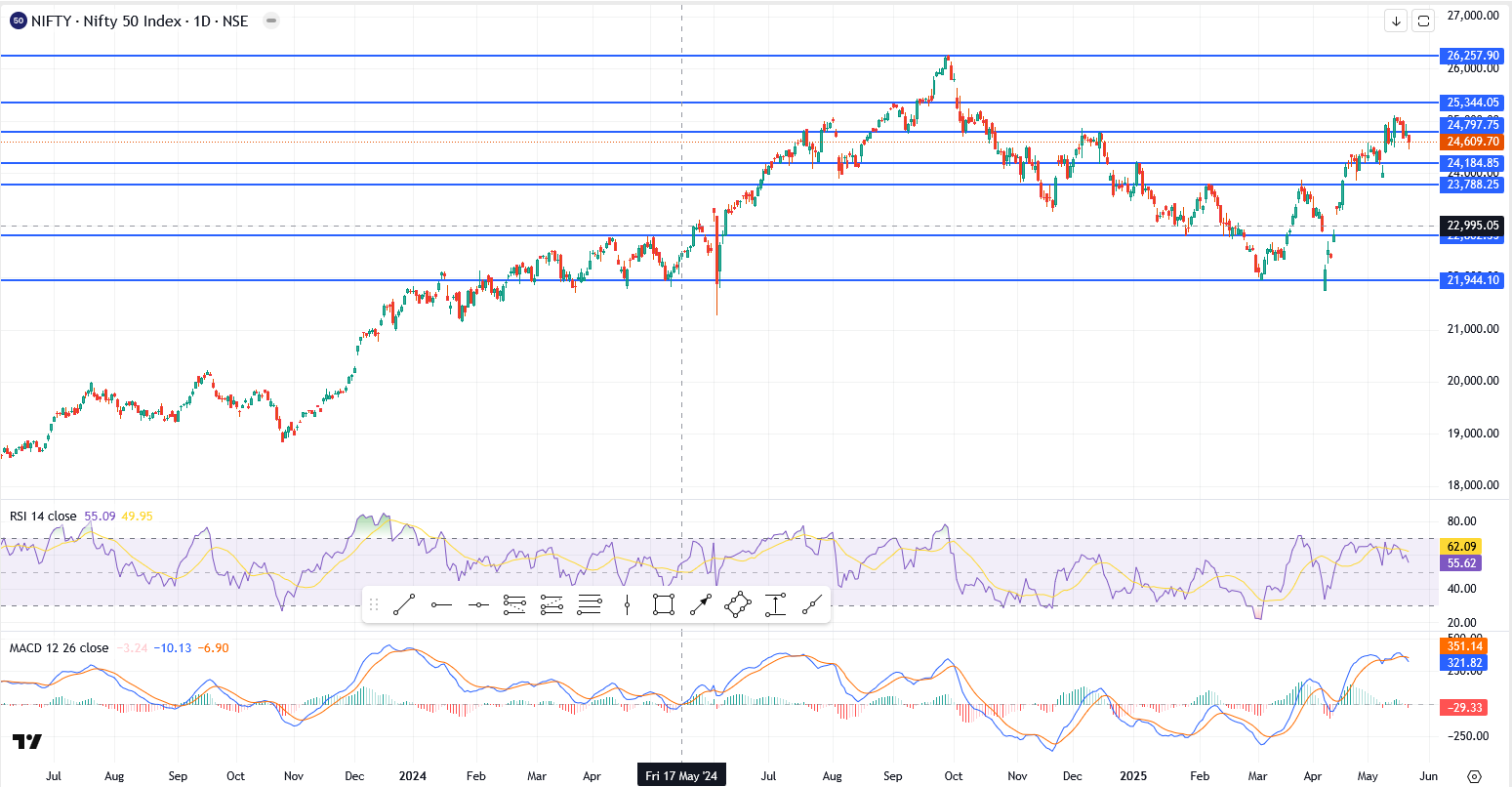Choose the Rectangle drawing tool
The height and width of the screenshot is (787, 1512).
click(664, 605)
